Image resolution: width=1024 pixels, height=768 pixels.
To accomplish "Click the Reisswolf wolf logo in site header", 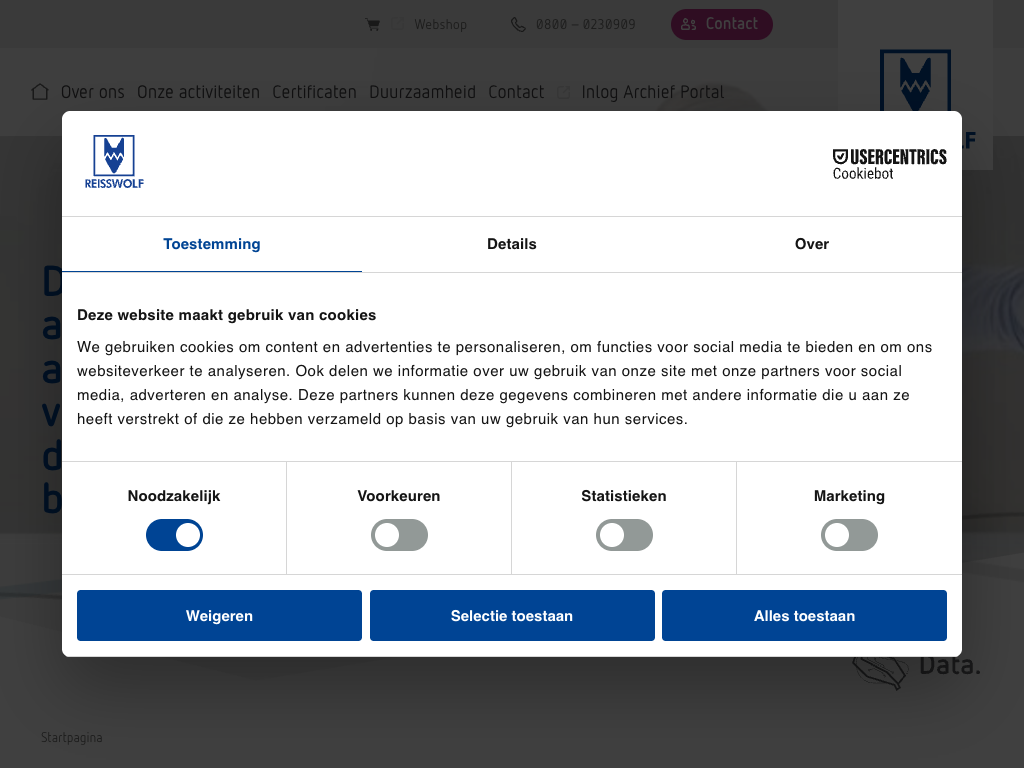I will tap(915, 85).
